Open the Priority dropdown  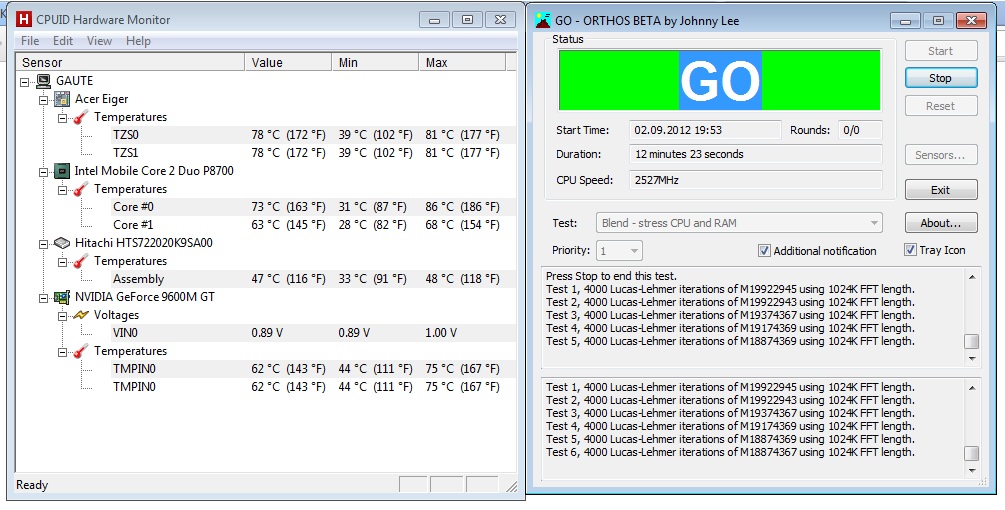[619, 251]
